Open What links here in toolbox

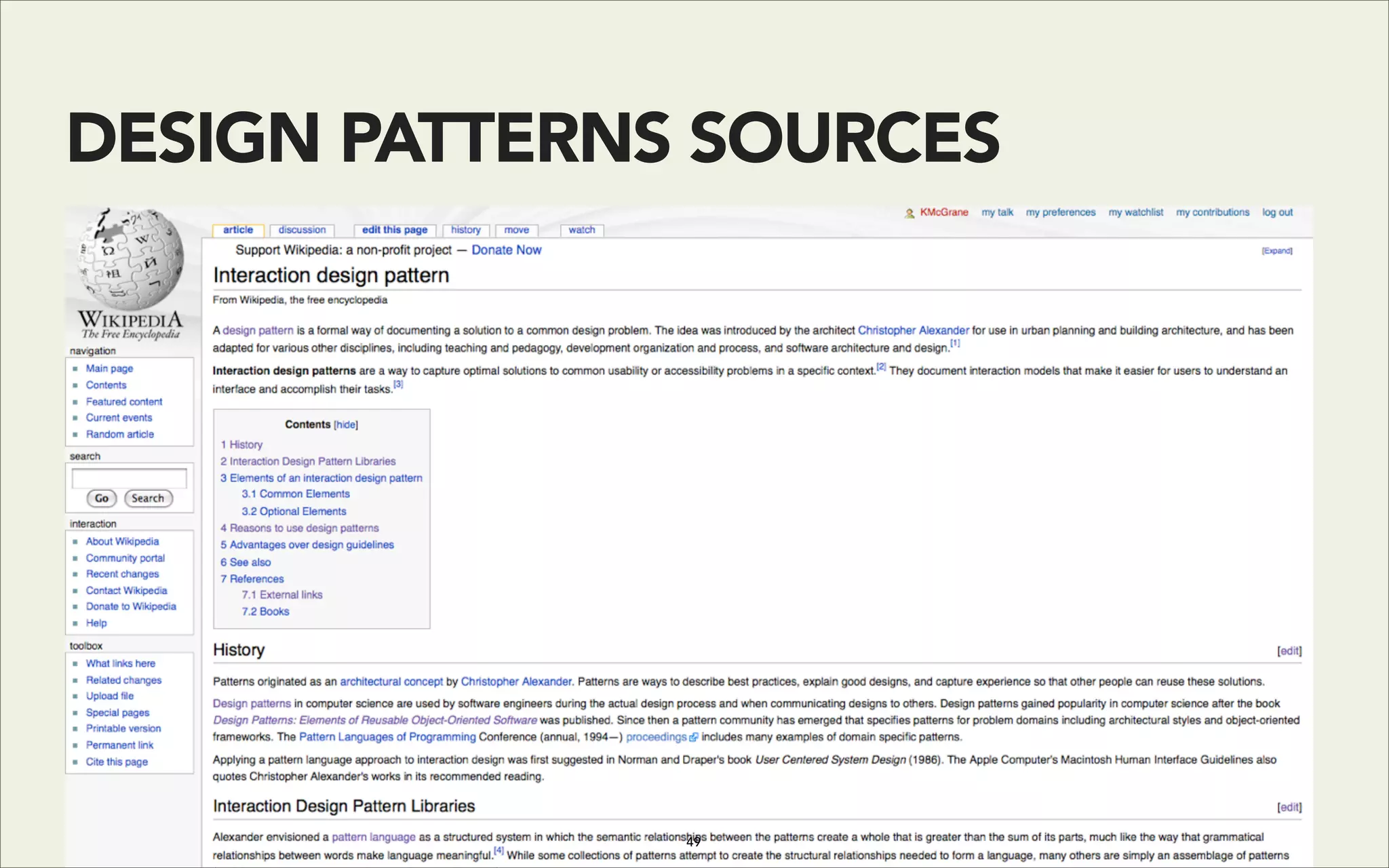(121, 663)
